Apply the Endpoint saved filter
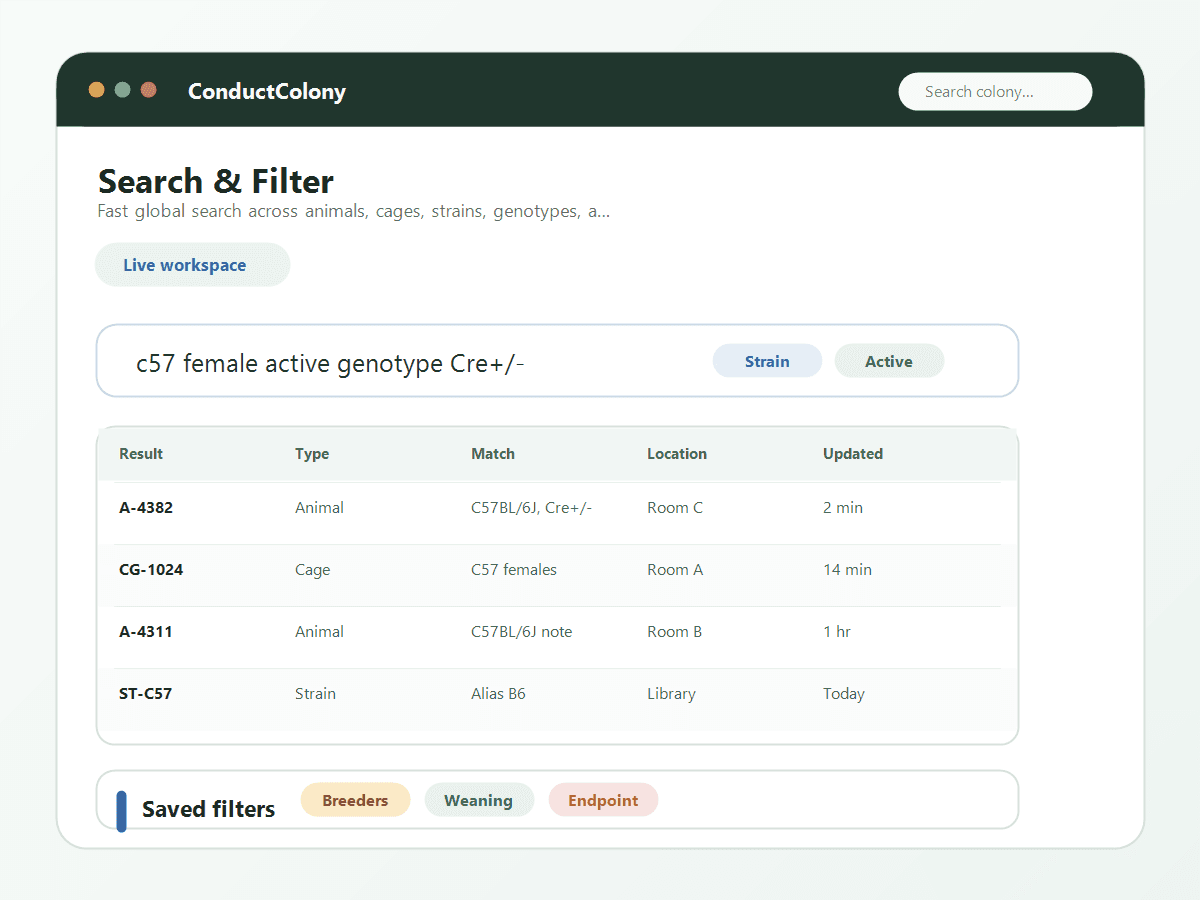 [x=603, y=800]
